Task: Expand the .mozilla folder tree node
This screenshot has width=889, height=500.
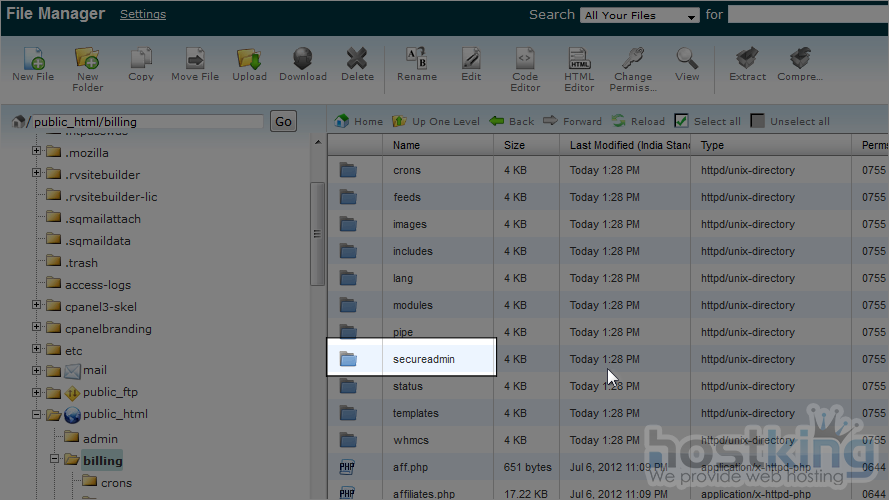Action: coord(37,152)
